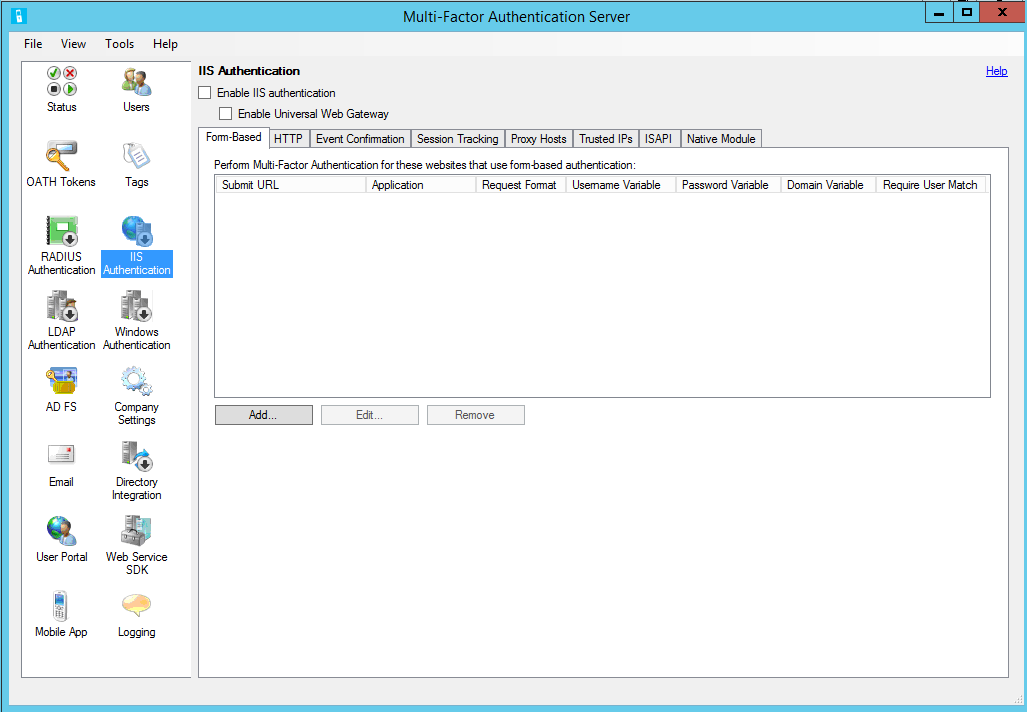Switch to the Session Tracking tab
The width and height of the screenshot is (1027, 712).
tap(458, 139)
